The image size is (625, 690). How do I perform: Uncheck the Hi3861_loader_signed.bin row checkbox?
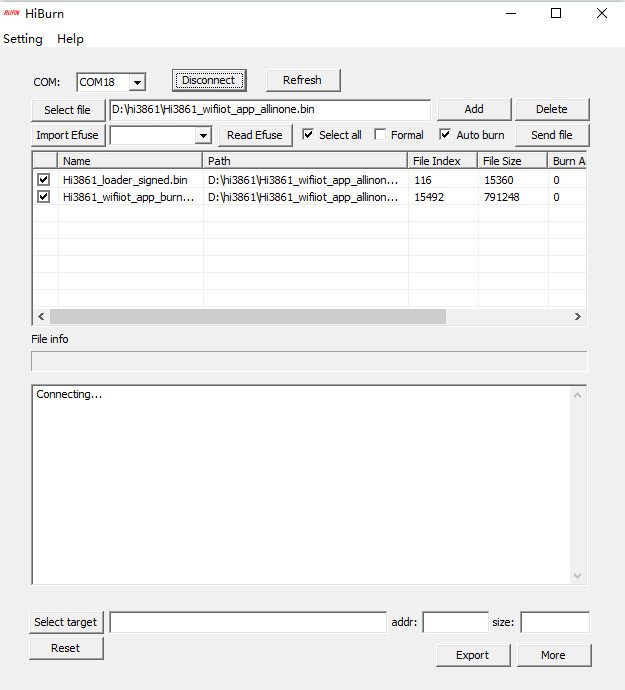click(x=43, y=180)
